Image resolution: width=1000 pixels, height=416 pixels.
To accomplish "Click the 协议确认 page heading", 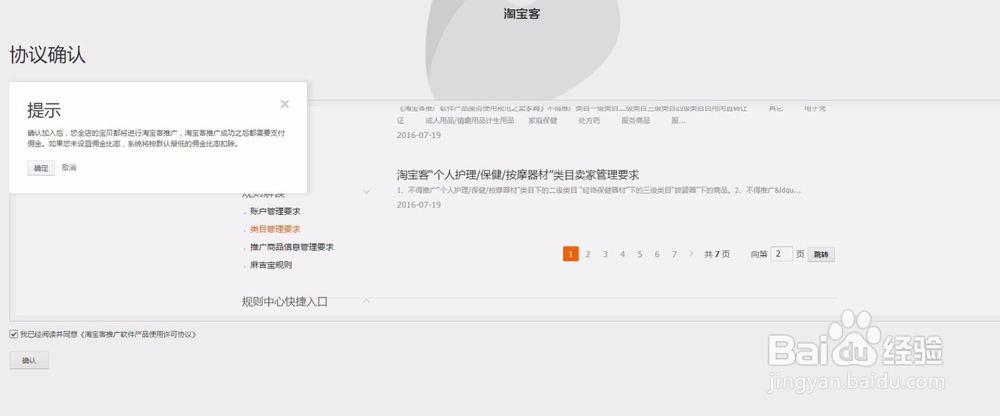I will [x=47, y=55].
